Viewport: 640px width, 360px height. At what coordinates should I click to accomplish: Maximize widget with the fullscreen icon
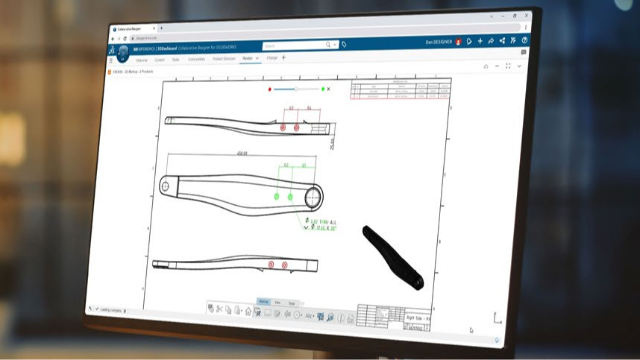coord(508,66)
